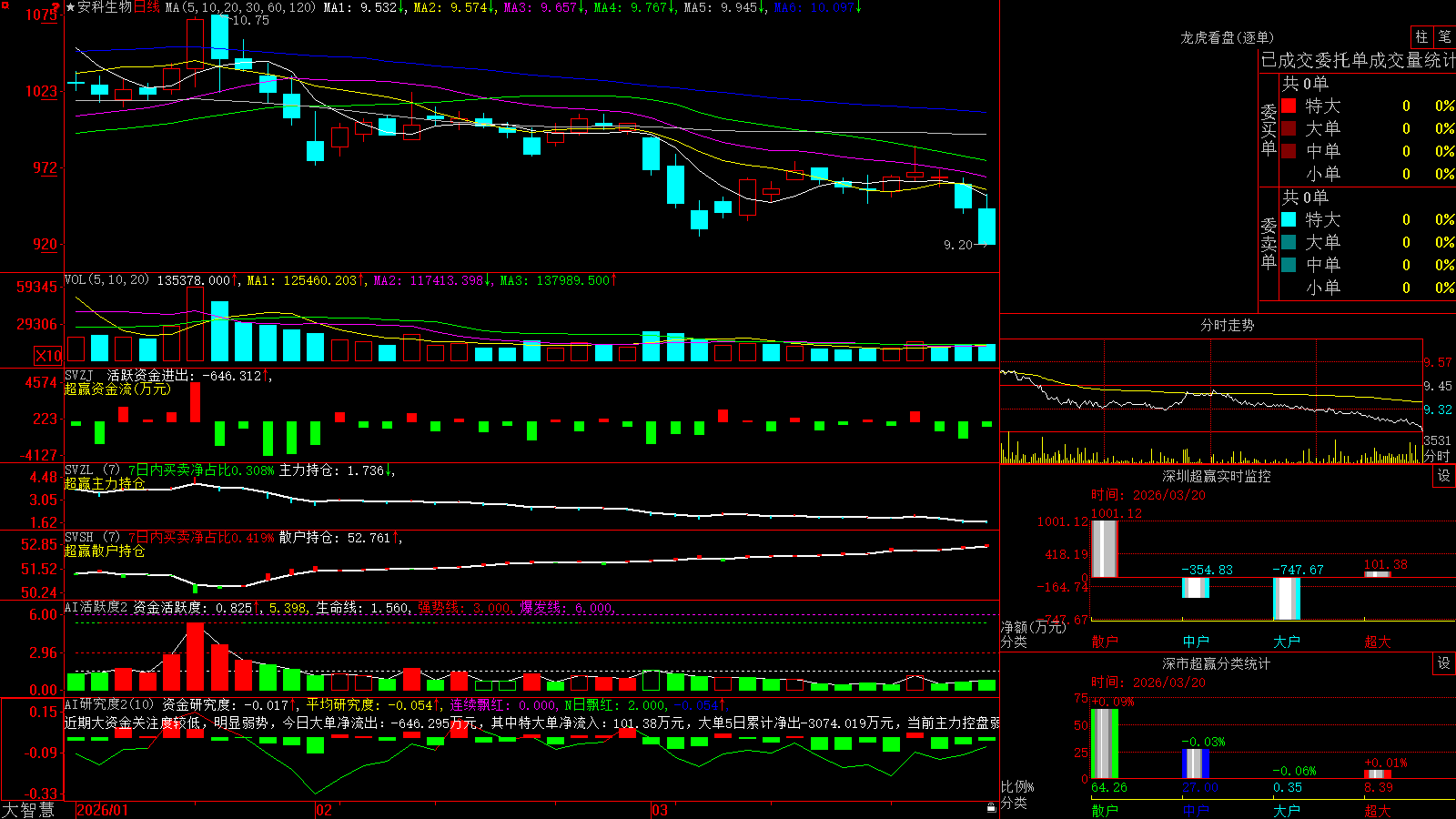1456x819 pixels.
Task: Click the 64.26 value in 深市超赢分类统计
Action: [1109, 787]
